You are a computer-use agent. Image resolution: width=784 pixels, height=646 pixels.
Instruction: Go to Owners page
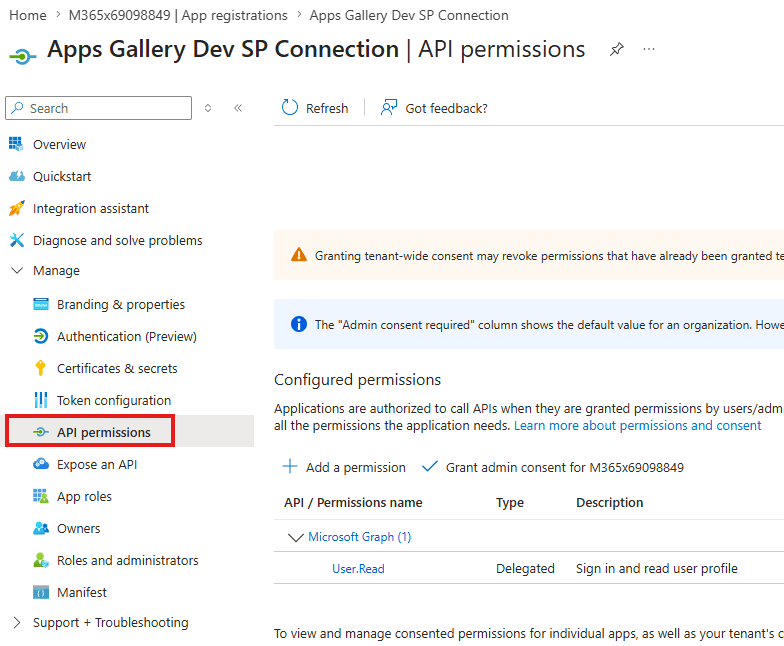pos(78,528)
